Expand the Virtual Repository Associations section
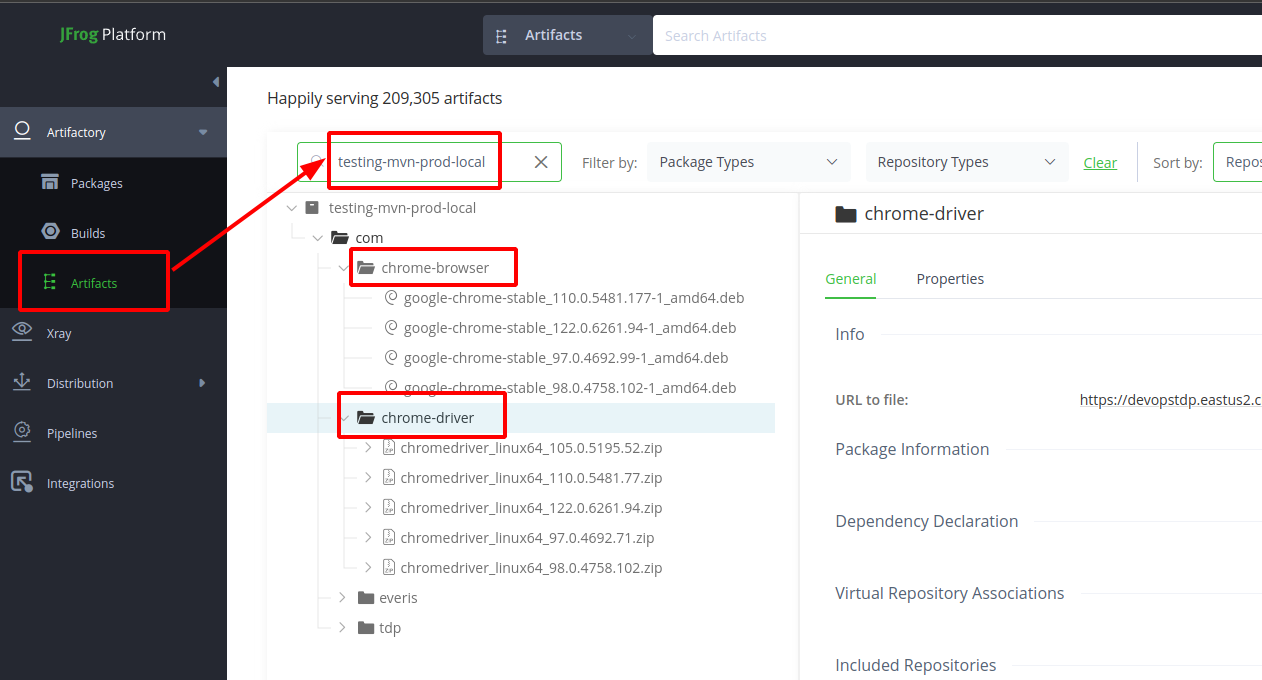This screenshot has width=1262, height=680. coord(949,593)
